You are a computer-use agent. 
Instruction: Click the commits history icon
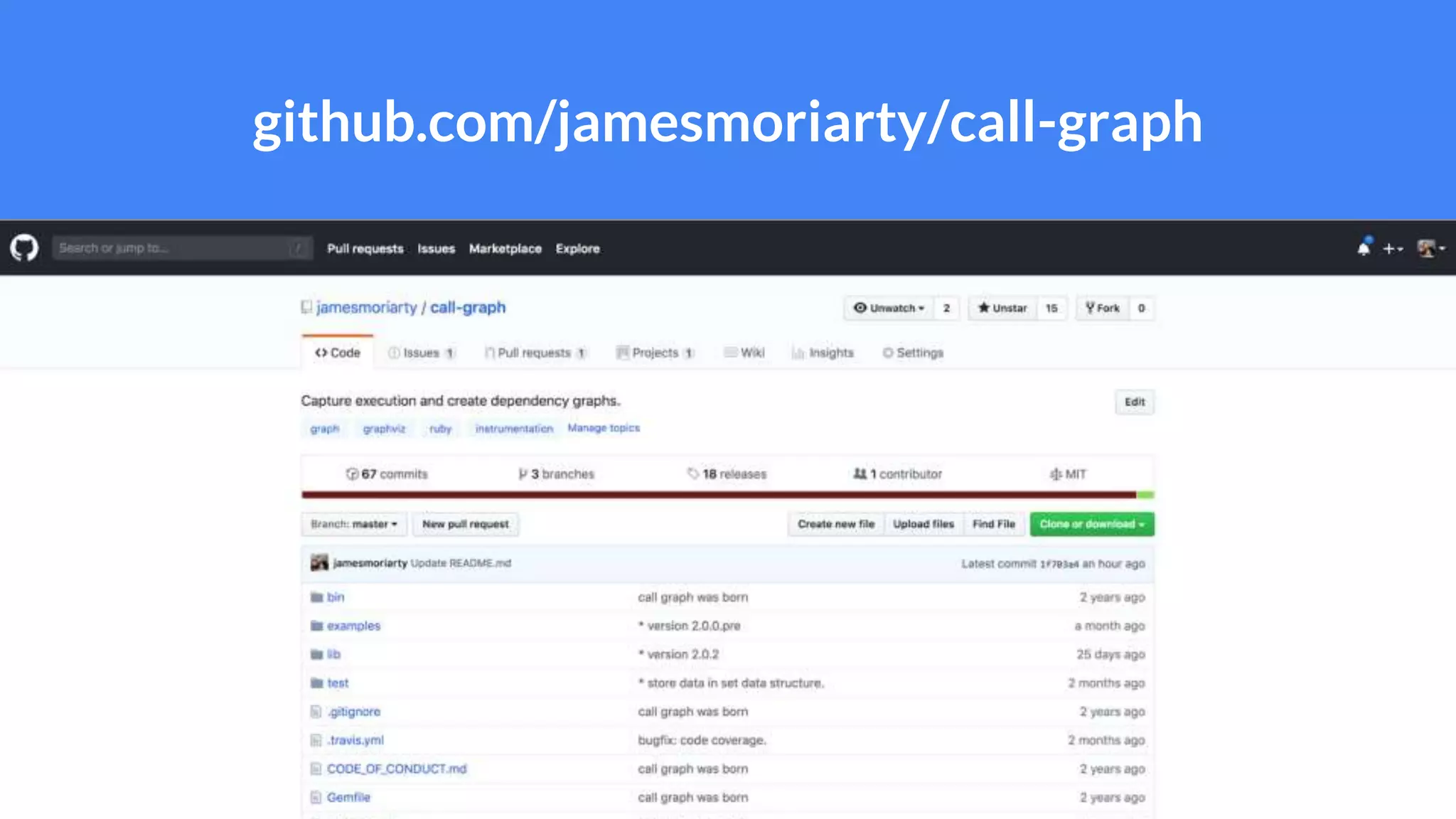pyautogui.click(x=351, y=474)
